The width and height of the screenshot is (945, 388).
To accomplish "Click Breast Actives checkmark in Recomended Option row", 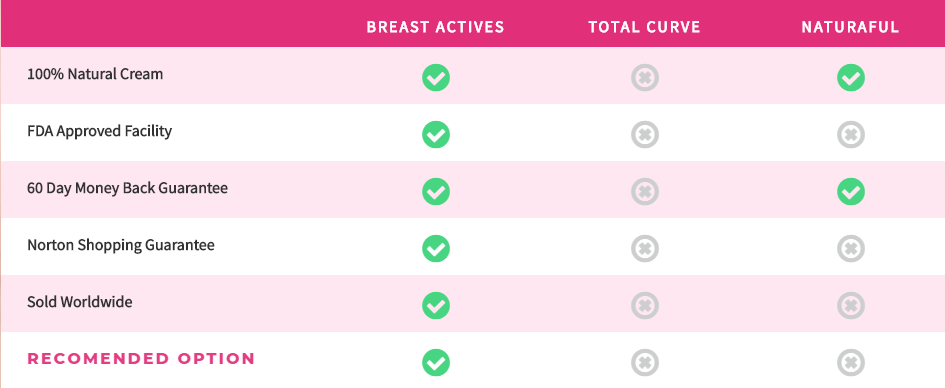I will (436, 363).
